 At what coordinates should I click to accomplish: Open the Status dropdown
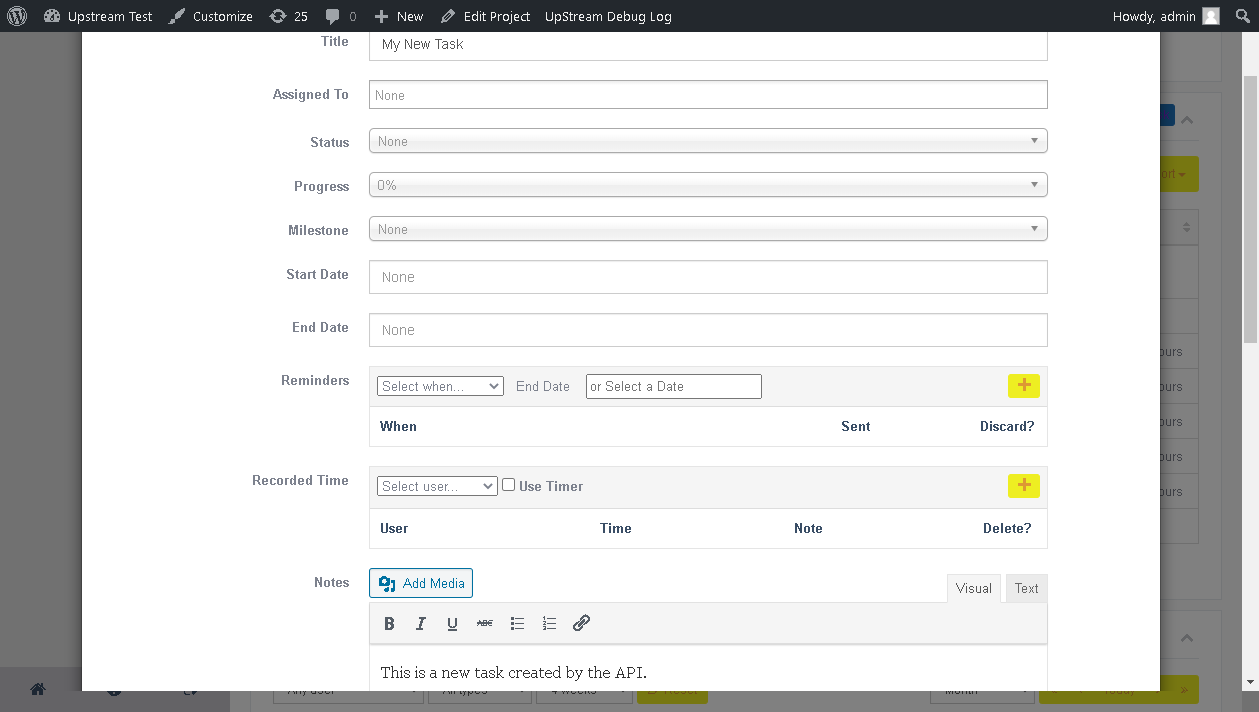(707, 141)
